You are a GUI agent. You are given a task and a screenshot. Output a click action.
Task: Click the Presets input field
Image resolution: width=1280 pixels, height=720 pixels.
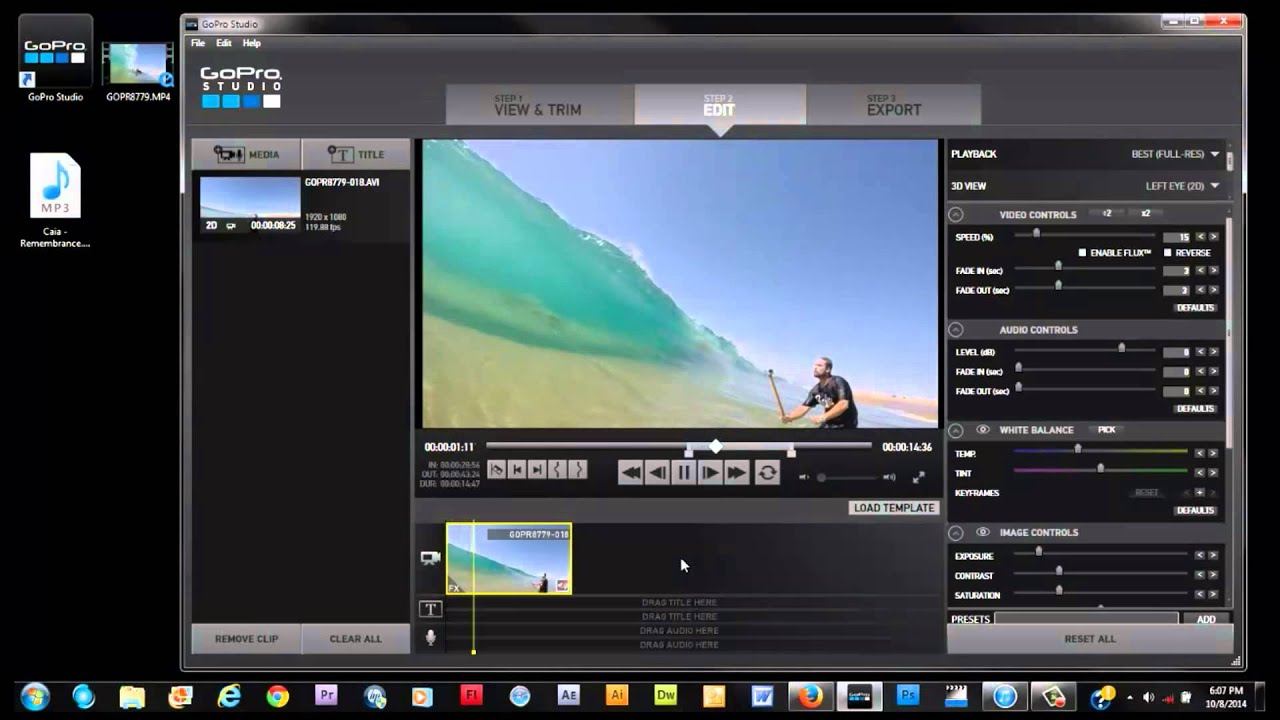(x=1086, y=620)
